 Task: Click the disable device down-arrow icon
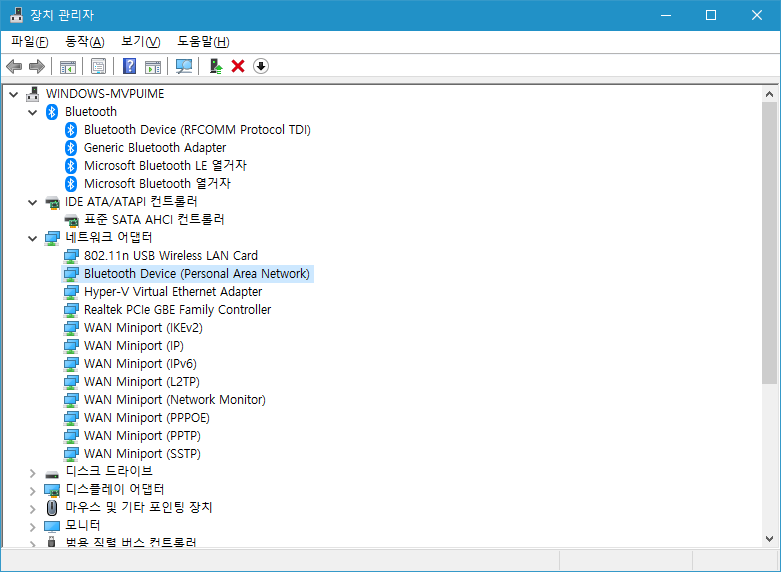coord(260,66)
